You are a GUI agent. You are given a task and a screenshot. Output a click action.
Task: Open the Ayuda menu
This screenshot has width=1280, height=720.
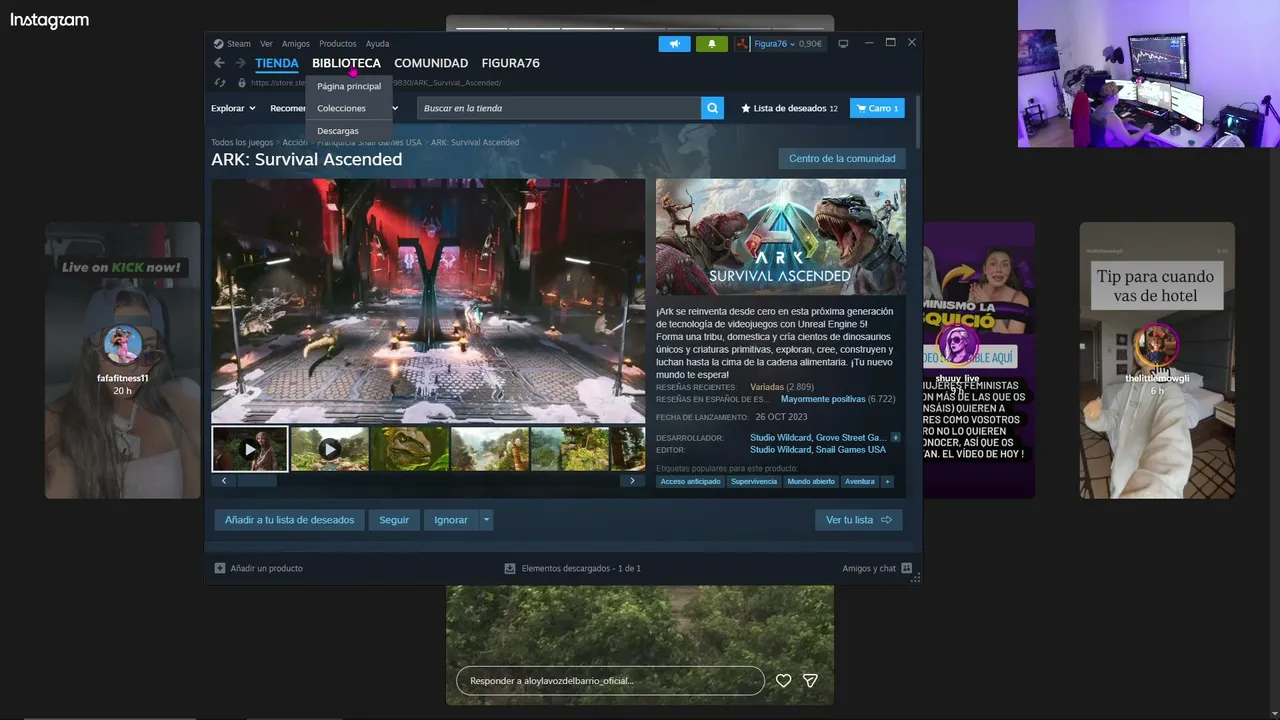click(377, 44)
